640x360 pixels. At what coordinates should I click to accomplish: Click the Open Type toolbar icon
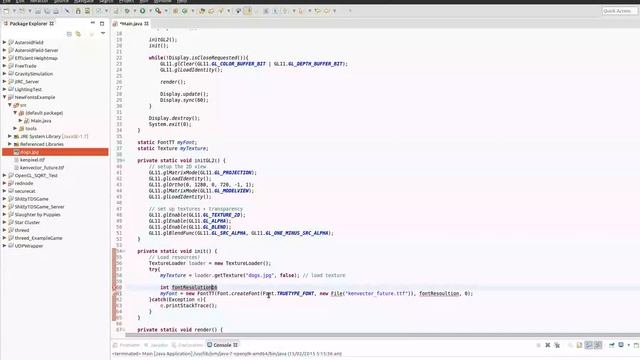pos(202,11)
